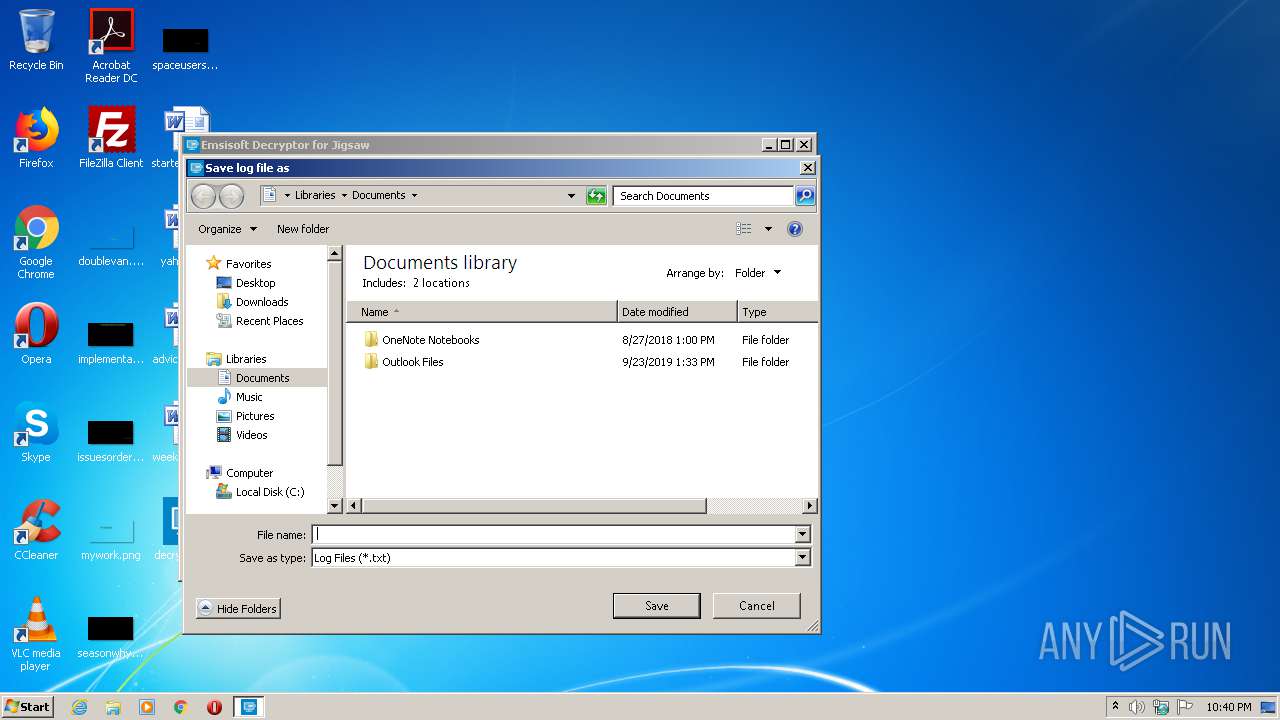The width and height of the screenshot is (1280, 720).
Task: Sort by Type column header
Action: point(777,312)
